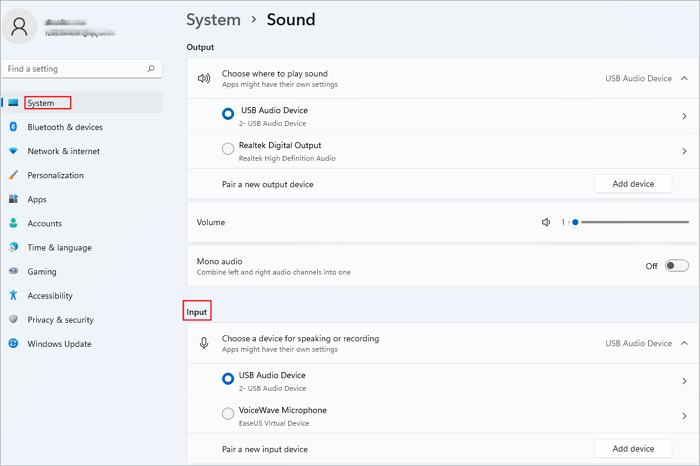Click the Network & internet wifi icon

point(13,151)
